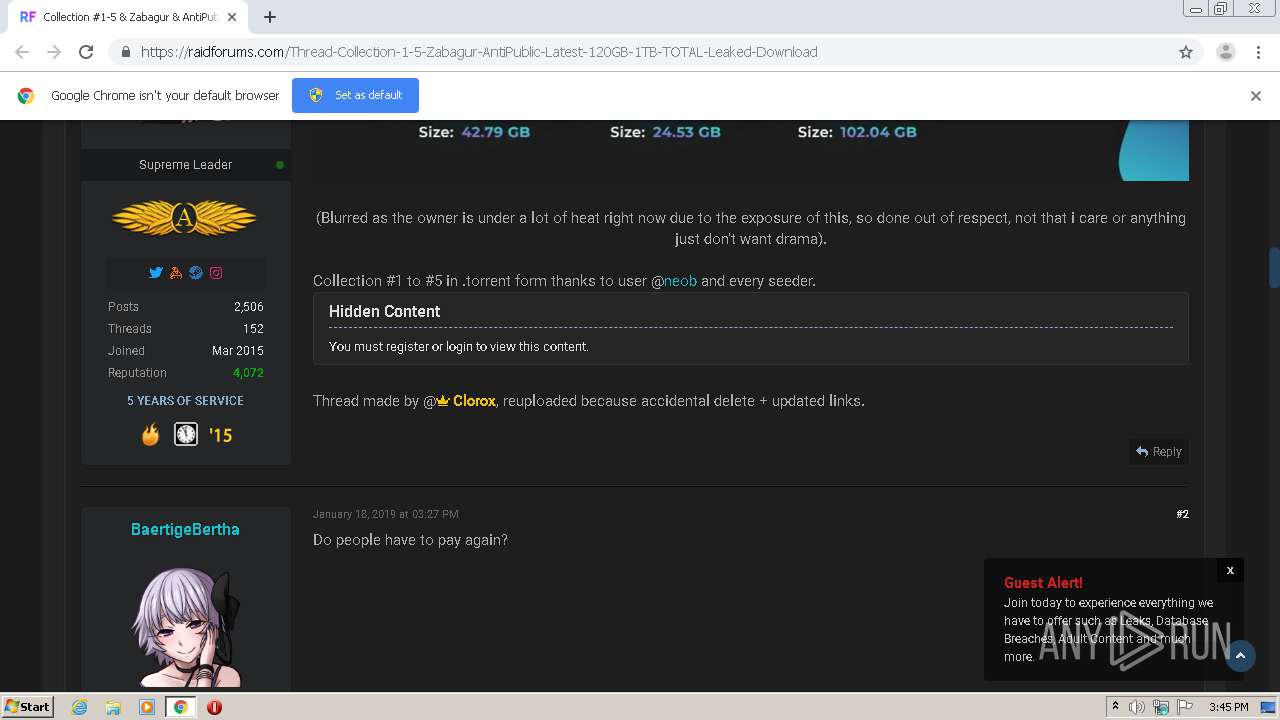Click the 24.53 GB size value
The height and width of the screenshot is (720, 1280).
[x=686, y=132]
